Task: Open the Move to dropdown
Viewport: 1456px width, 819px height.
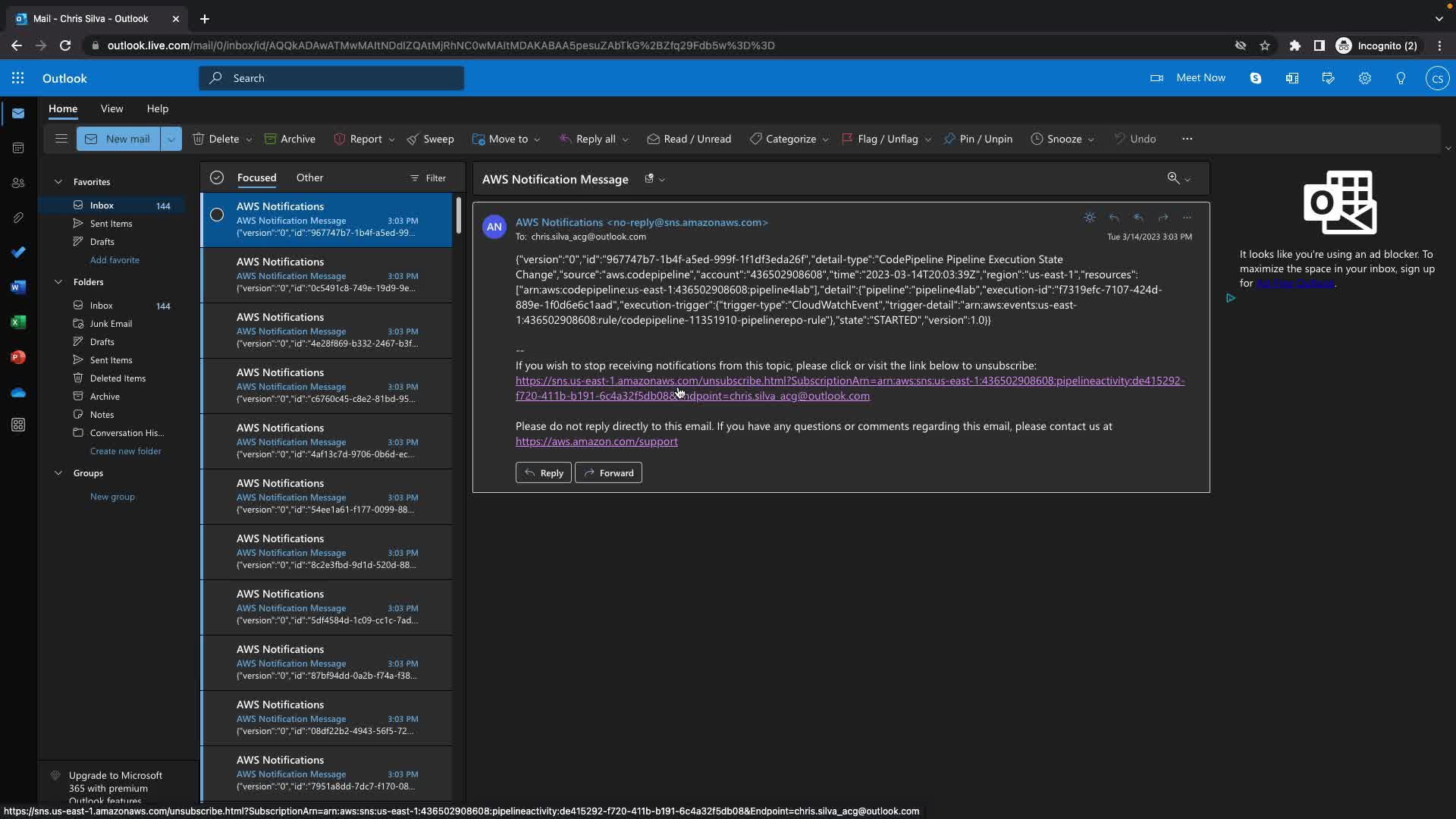Action: tap(507, 139)
